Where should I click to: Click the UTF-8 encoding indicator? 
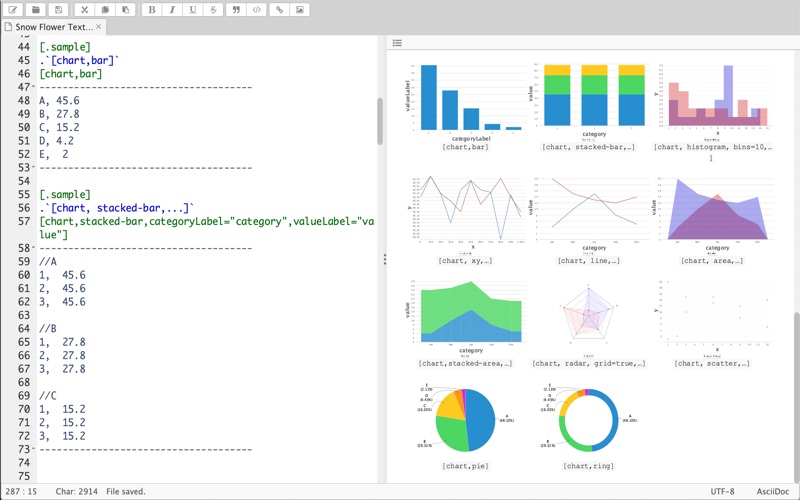[722, 492]
